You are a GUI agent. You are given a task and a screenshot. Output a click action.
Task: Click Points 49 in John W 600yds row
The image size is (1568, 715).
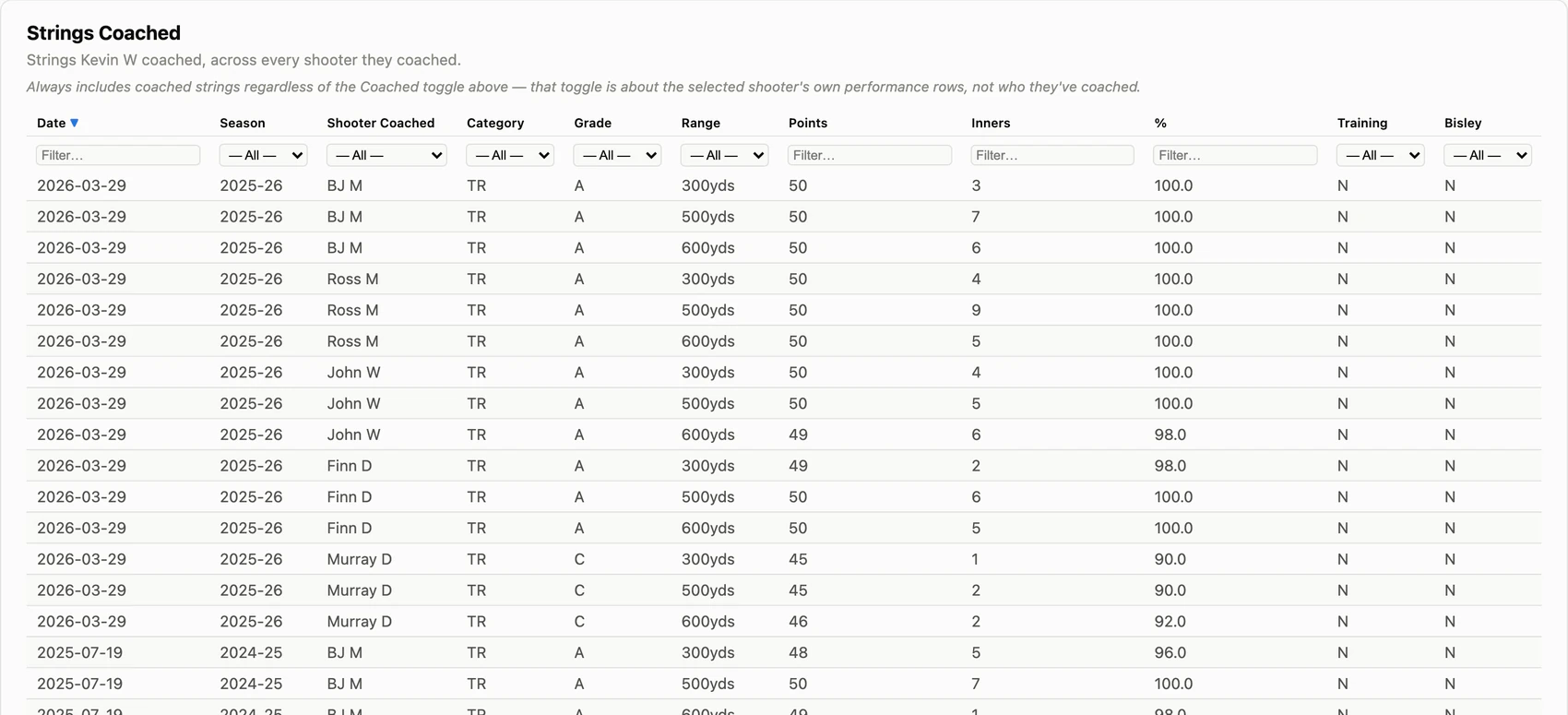click(x=798, y=435)
